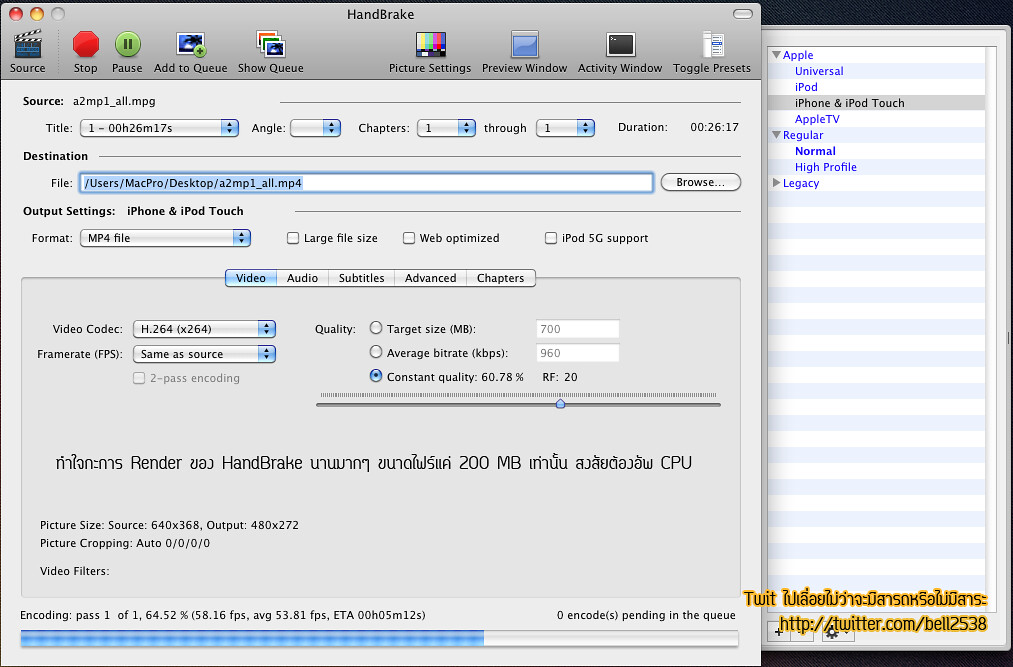
Task: Expand the Legacy presets group
Action: pos(777,183)
